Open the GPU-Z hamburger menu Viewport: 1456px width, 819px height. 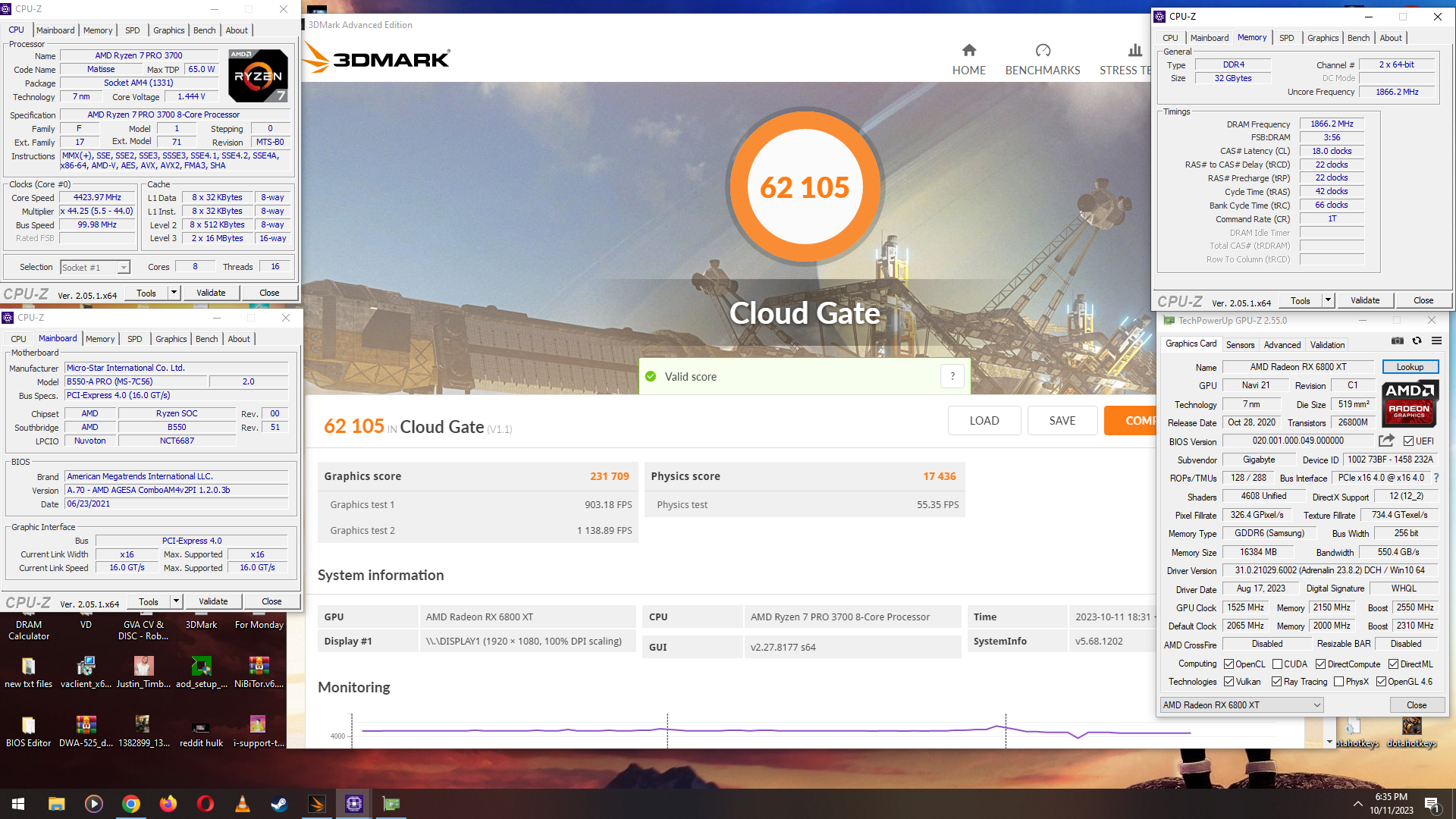point(1436,341)
